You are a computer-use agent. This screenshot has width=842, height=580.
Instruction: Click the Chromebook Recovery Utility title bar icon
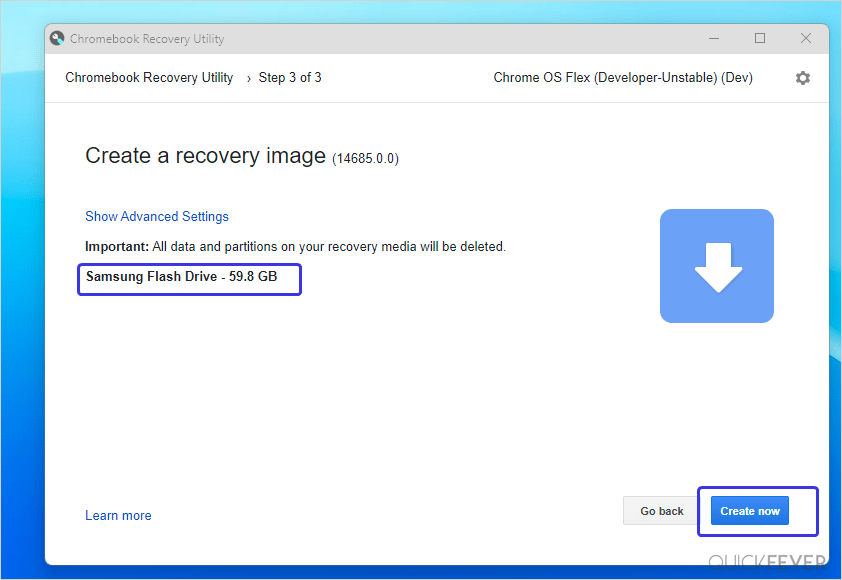pos(57,38)
